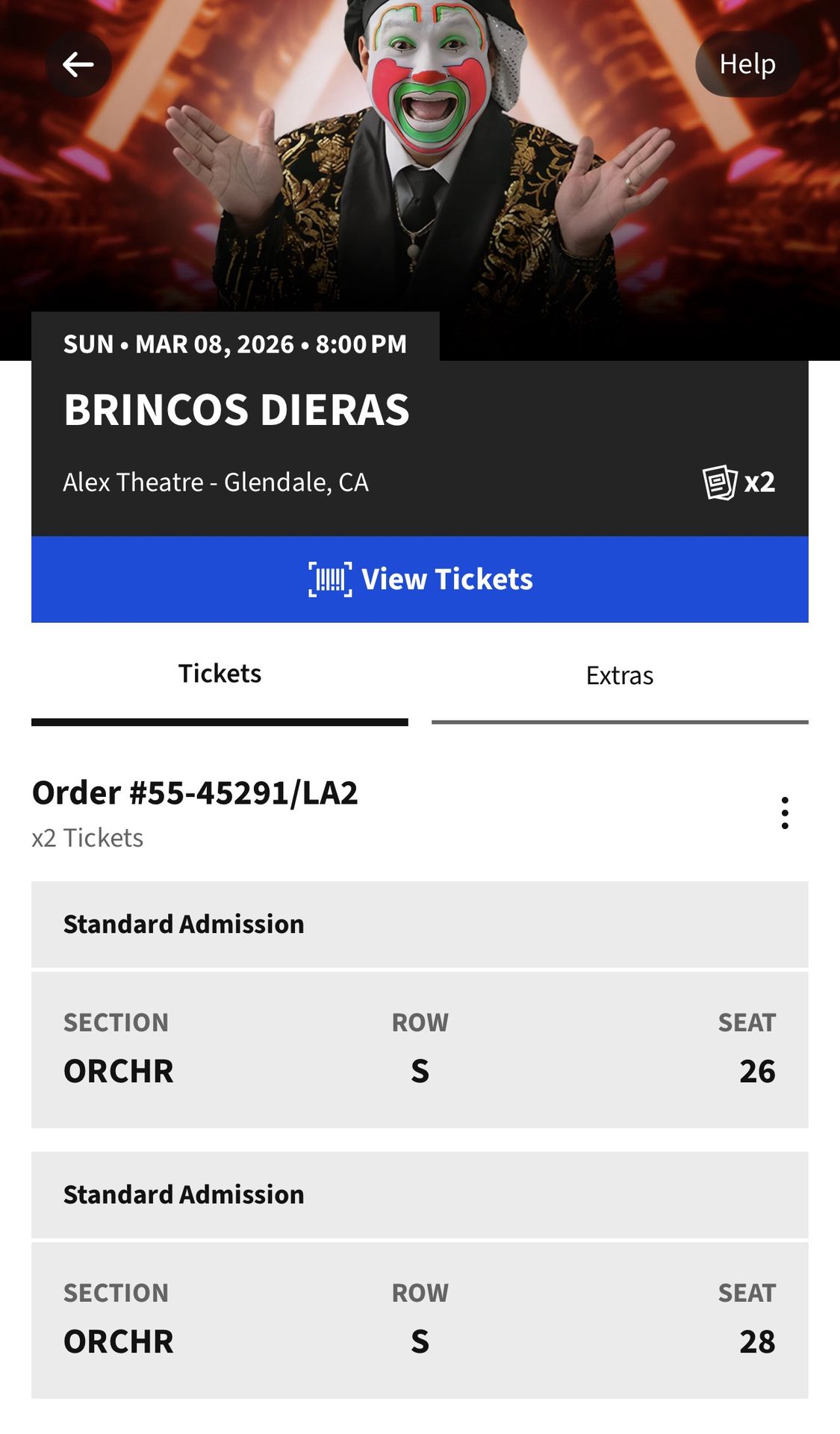Click the View Tickets button

(420, 580)
